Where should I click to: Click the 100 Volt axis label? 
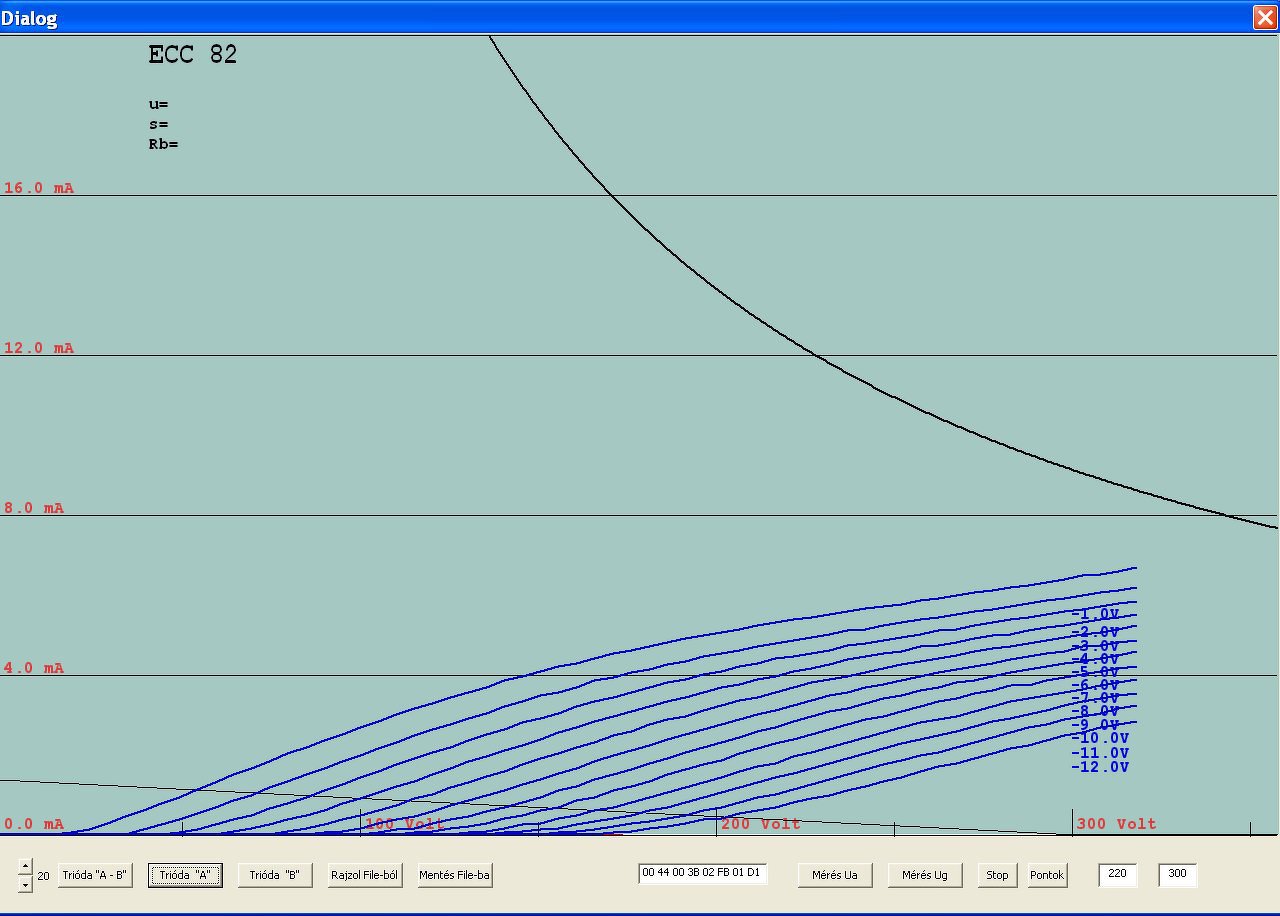[x=405, y=824]
